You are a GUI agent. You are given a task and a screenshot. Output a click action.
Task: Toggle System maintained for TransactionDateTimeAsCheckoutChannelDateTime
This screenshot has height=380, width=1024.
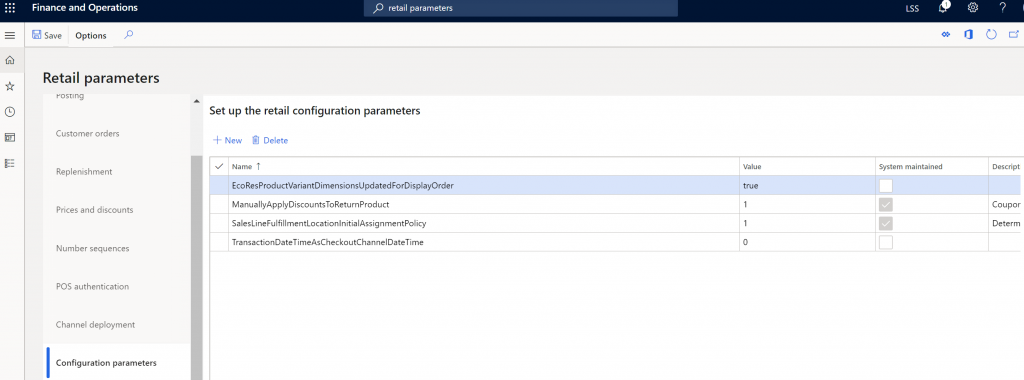(x=886, y=242)
